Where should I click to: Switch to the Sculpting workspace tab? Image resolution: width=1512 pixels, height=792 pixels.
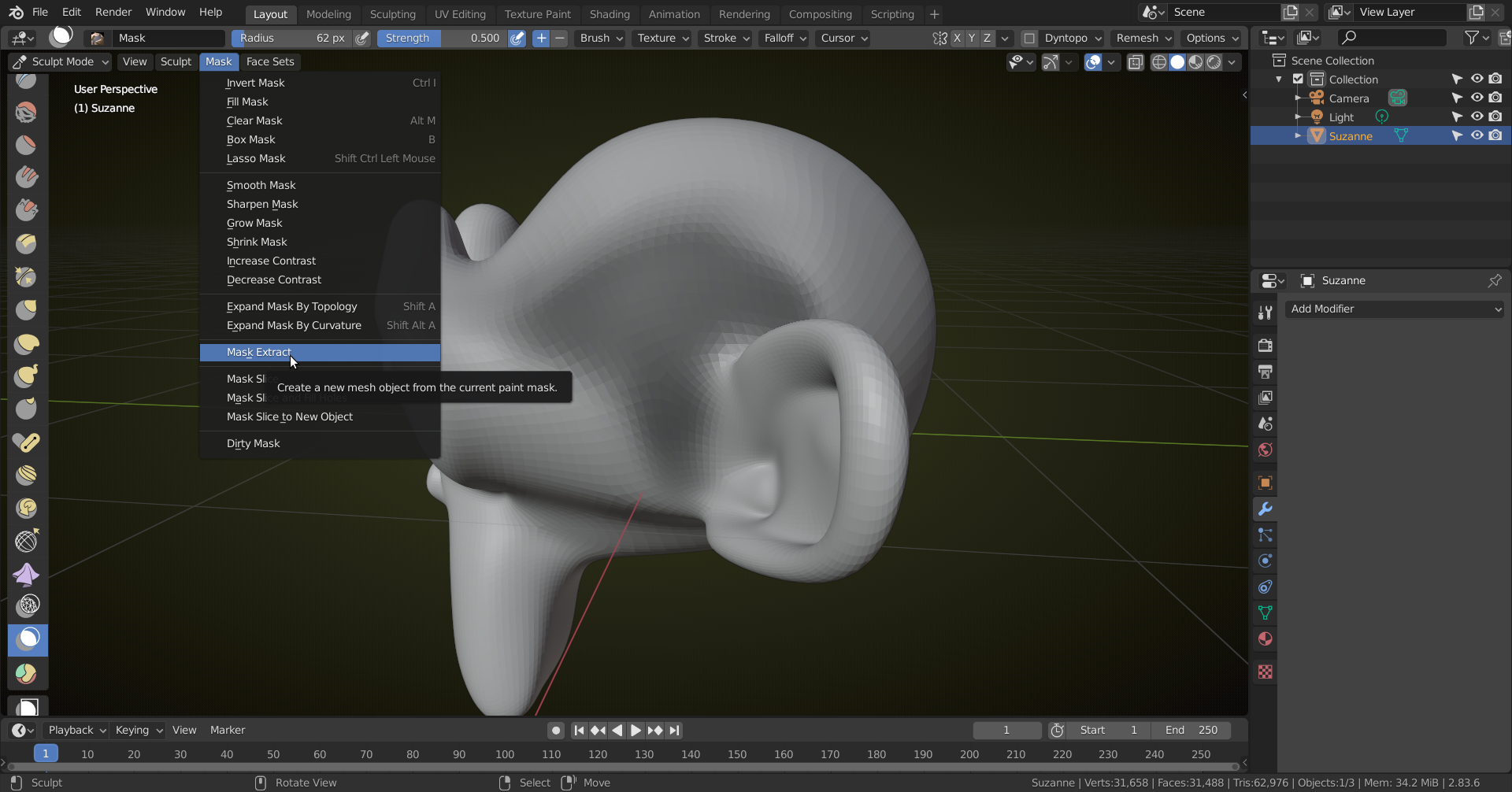click(x=392, y=14)
